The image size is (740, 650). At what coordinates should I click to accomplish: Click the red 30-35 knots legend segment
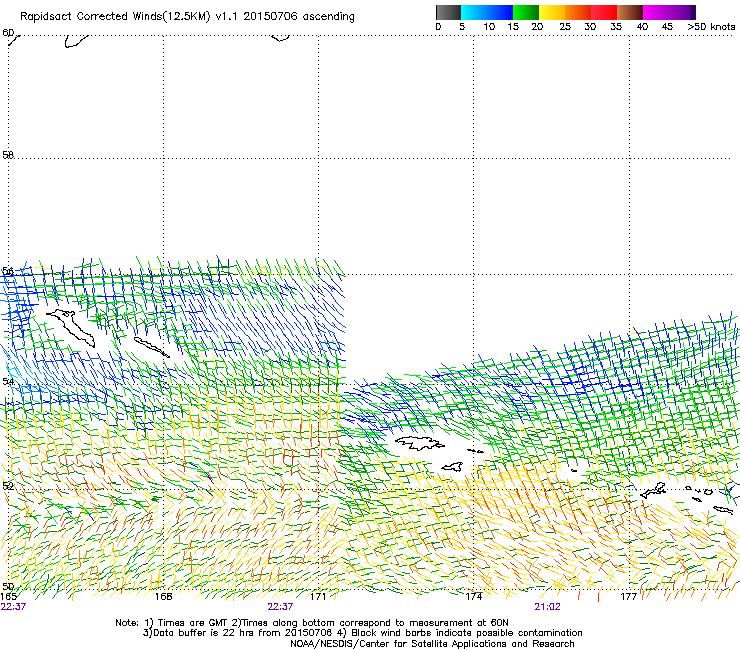pyautogui.click(x=604, y=12)
